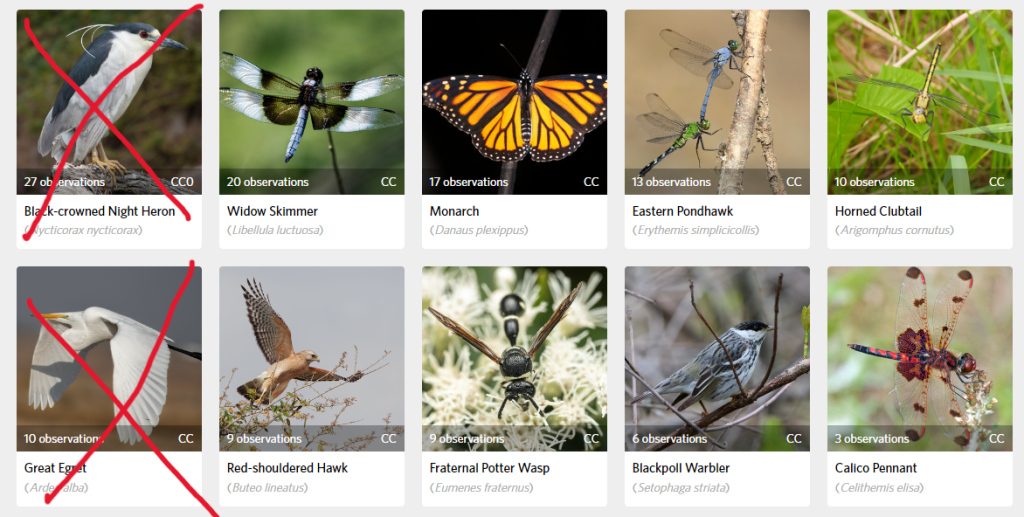Open the Calico Pennant photo
The height and width of the screenshot is (517, 1024).
tap(920, 358)
